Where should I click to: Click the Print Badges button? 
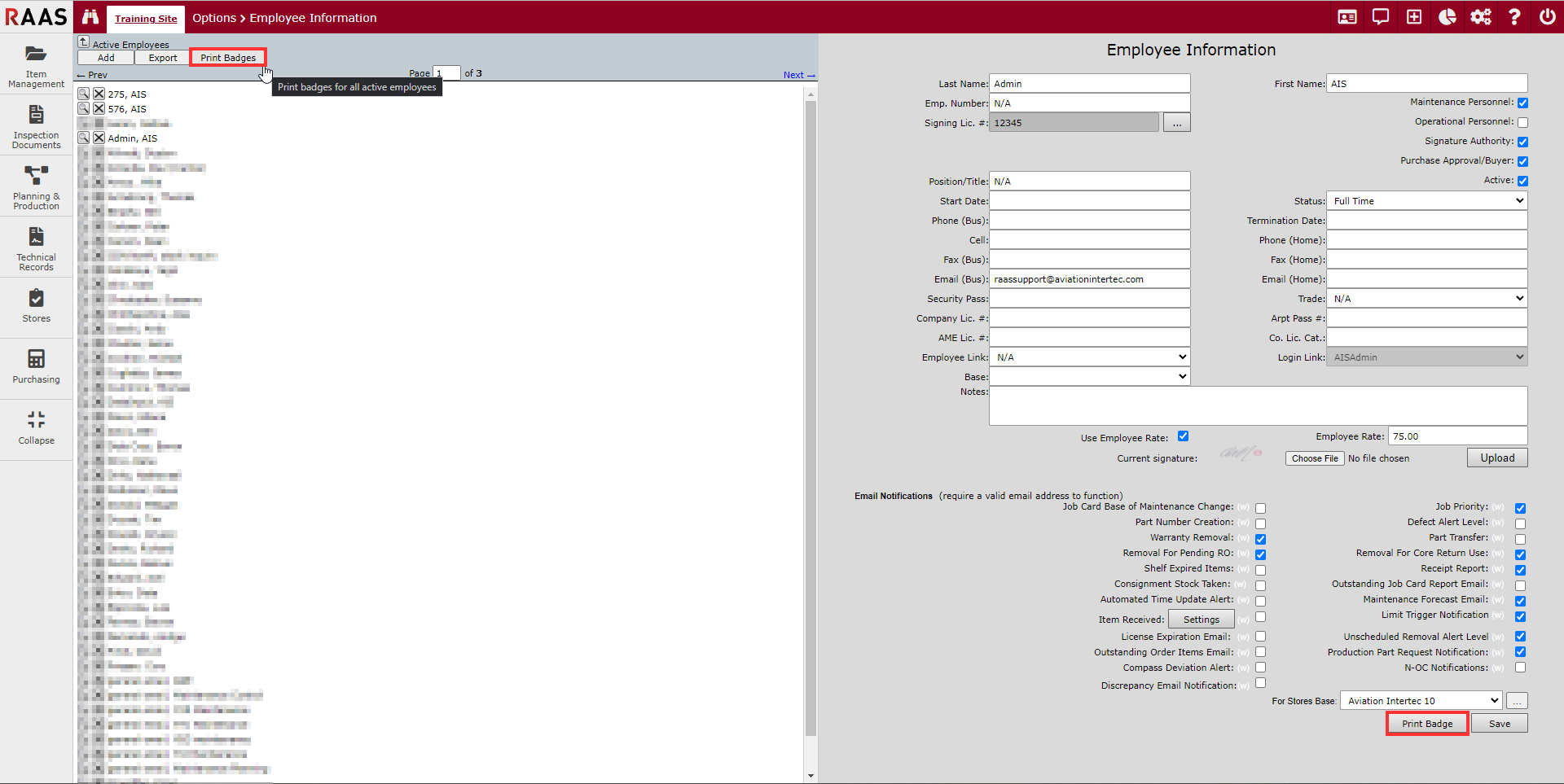(228, 58)
